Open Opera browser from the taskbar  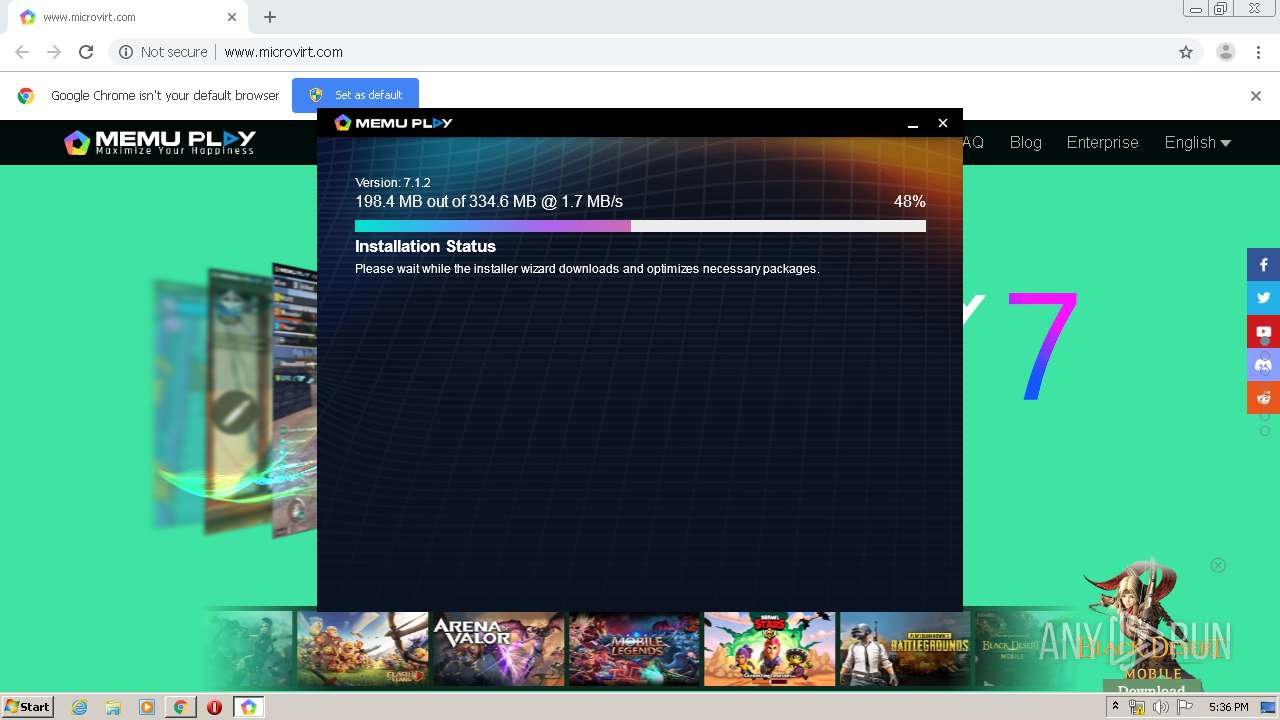(214, 707)
